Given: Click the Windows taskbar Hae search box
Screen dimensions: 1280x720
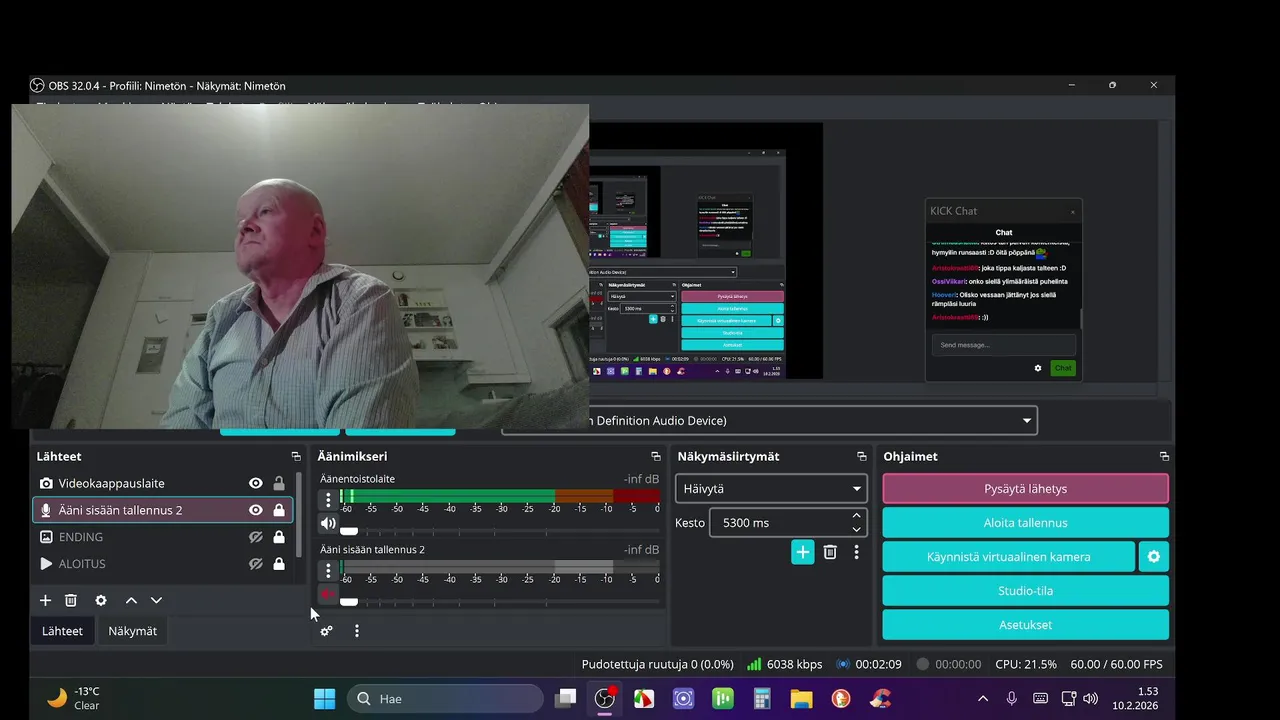Looking at the screenshot, I should coord(445,698).
